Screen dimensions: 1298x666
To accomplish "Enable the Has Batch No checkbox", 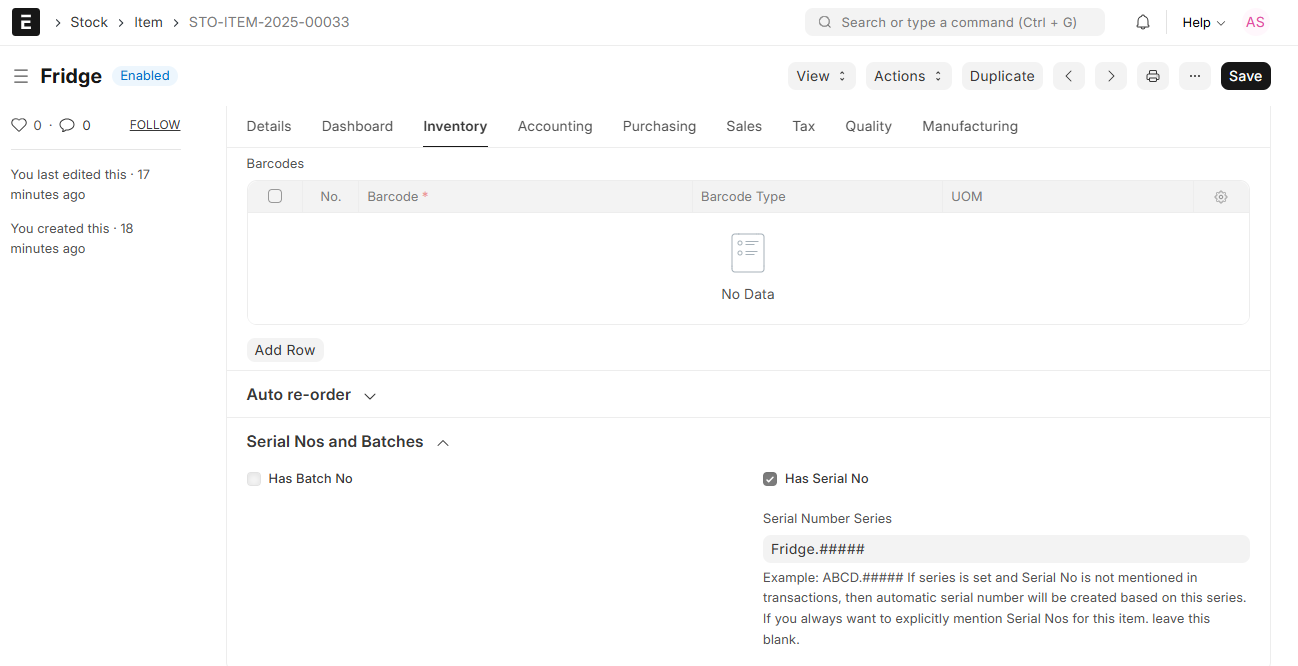I will [254, 479].
